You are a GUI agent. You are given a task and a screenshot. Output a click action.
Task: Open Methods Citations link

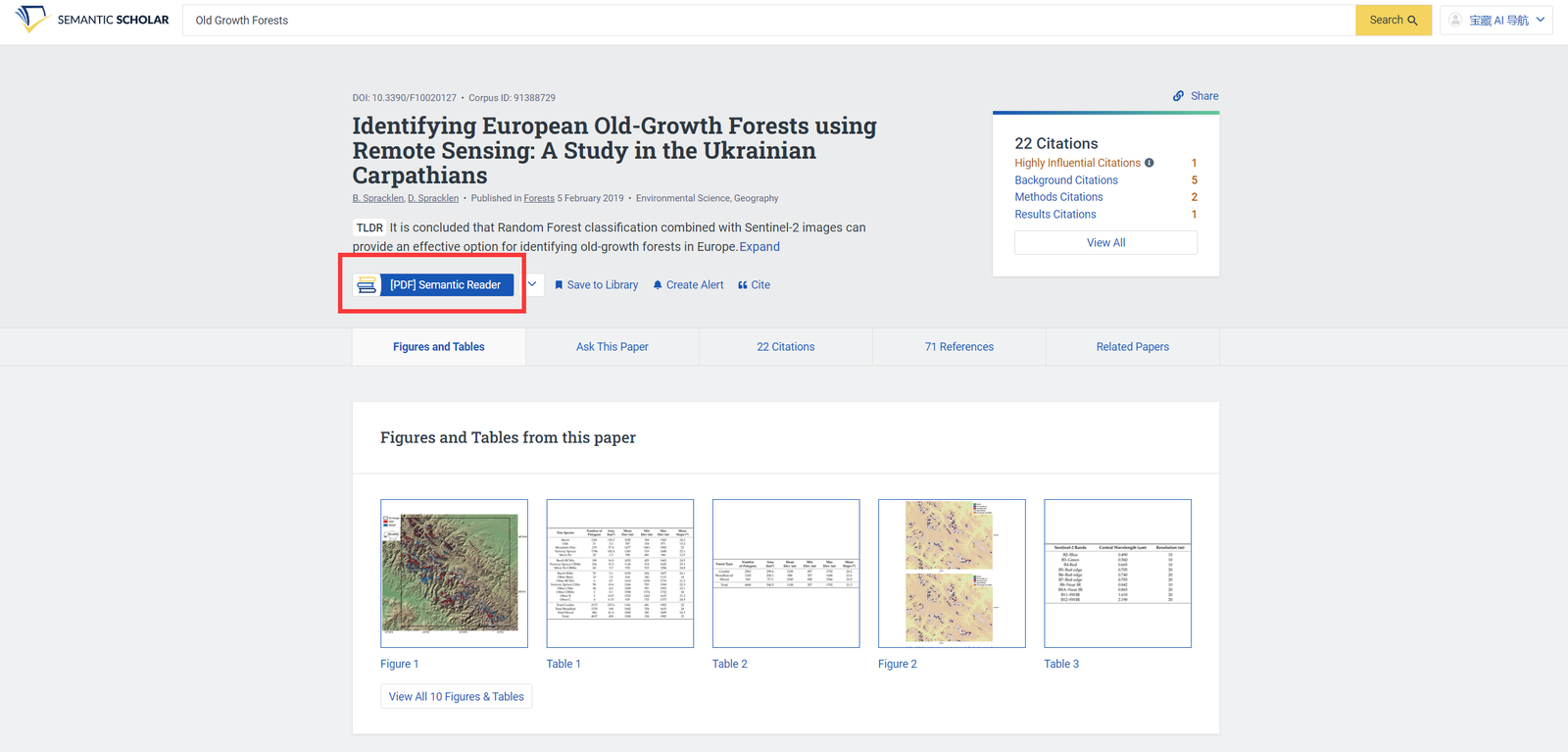1058,197
